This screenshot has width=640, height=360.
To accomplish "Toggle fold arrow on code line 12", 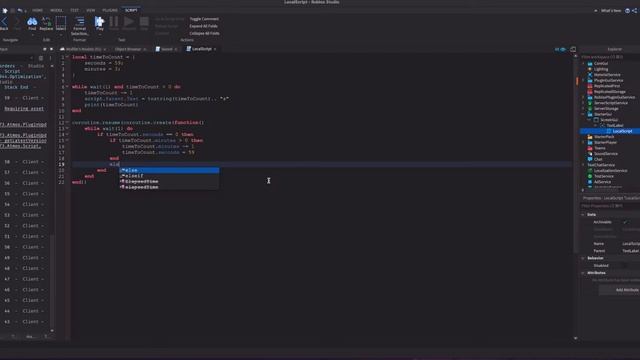I will click(x=67, y=122).
